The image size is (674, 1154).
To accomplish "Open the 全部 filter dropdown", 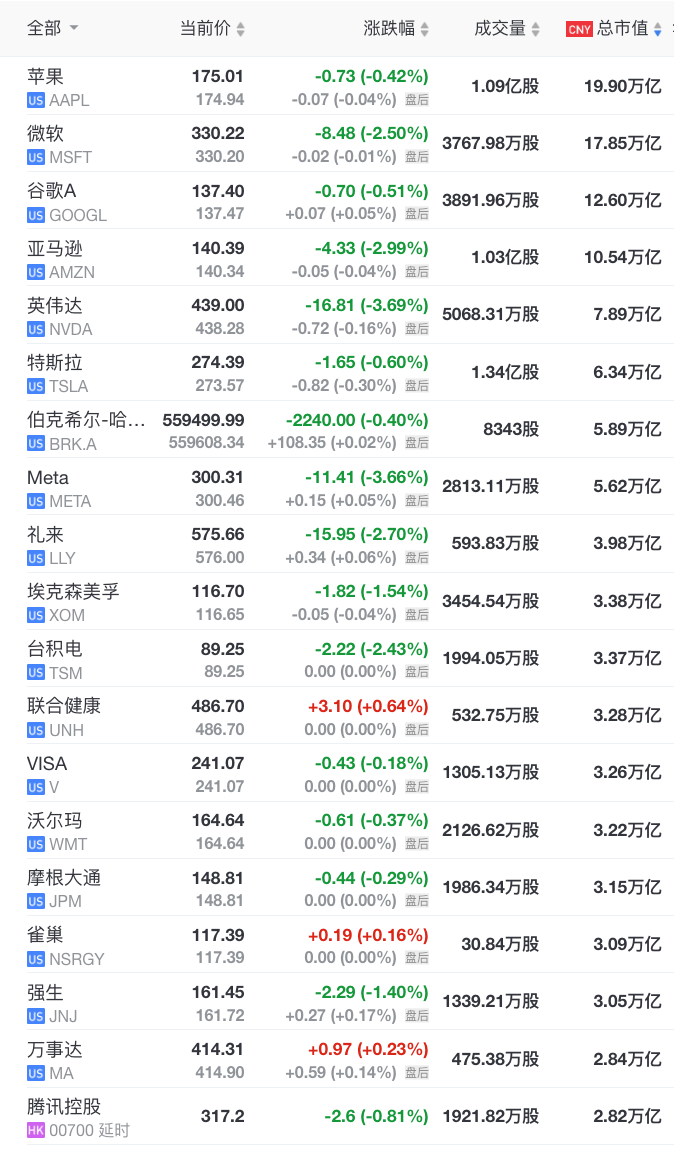I will [52, 29].
